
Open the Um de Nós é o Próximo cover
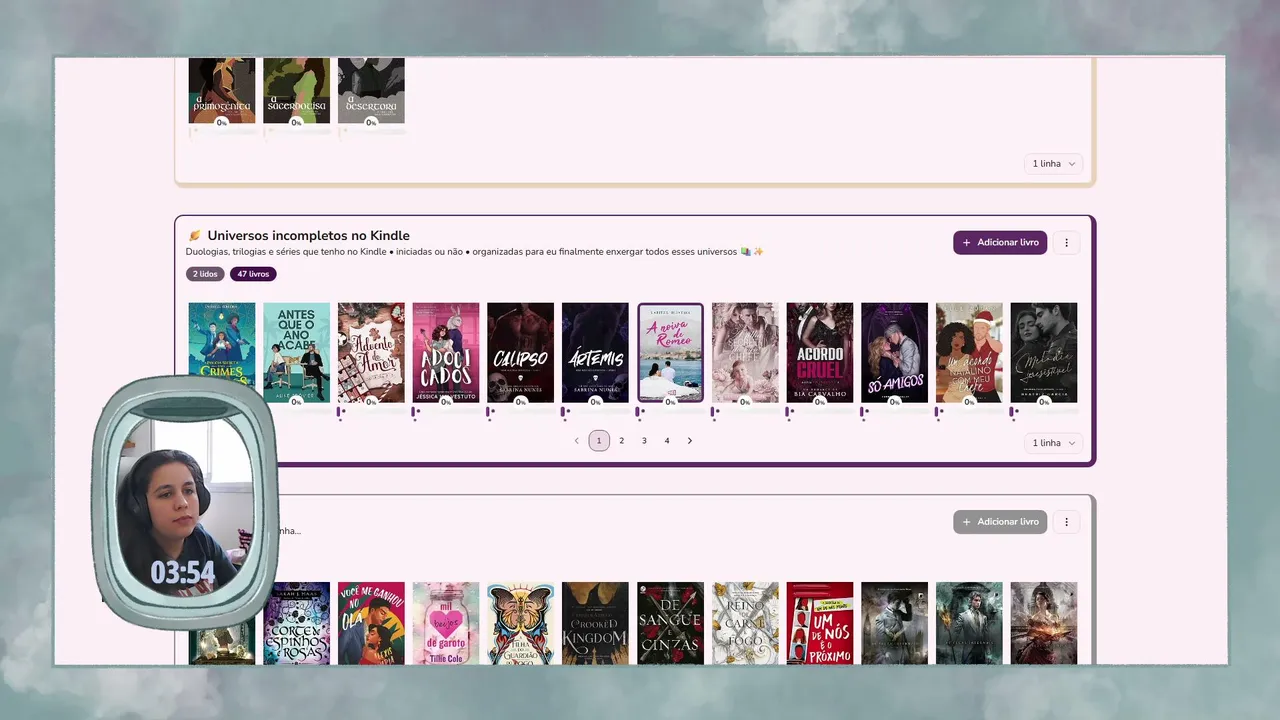[x=820, y=623]
